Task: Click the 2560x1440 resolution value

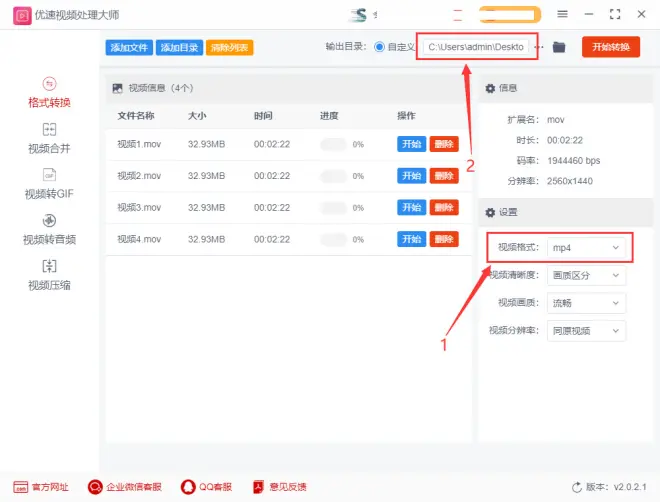Action: (570, 181)
